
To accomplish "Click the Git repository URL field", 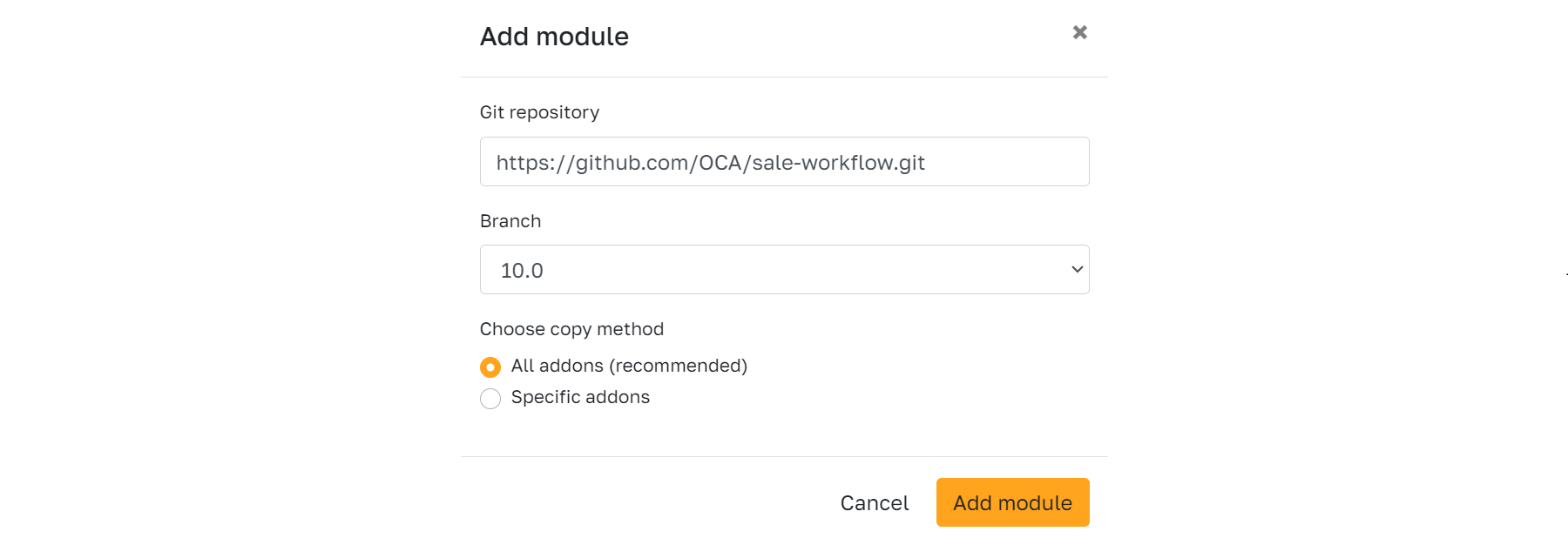I will [x=784, y=162].
